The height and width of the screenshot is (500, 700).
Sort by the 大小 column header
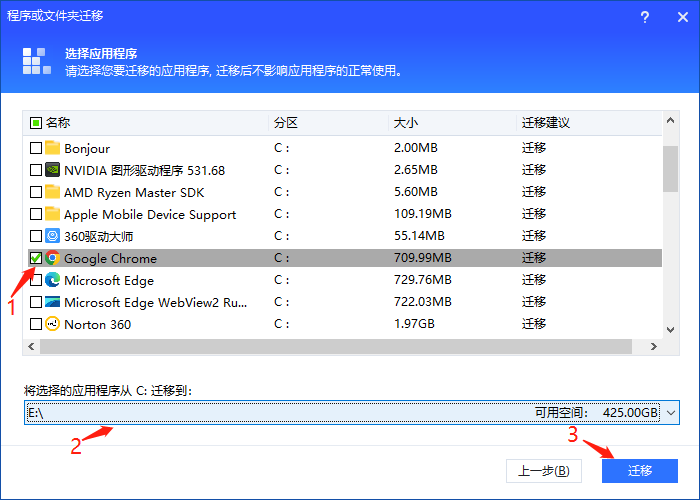[x=405, y=123]
